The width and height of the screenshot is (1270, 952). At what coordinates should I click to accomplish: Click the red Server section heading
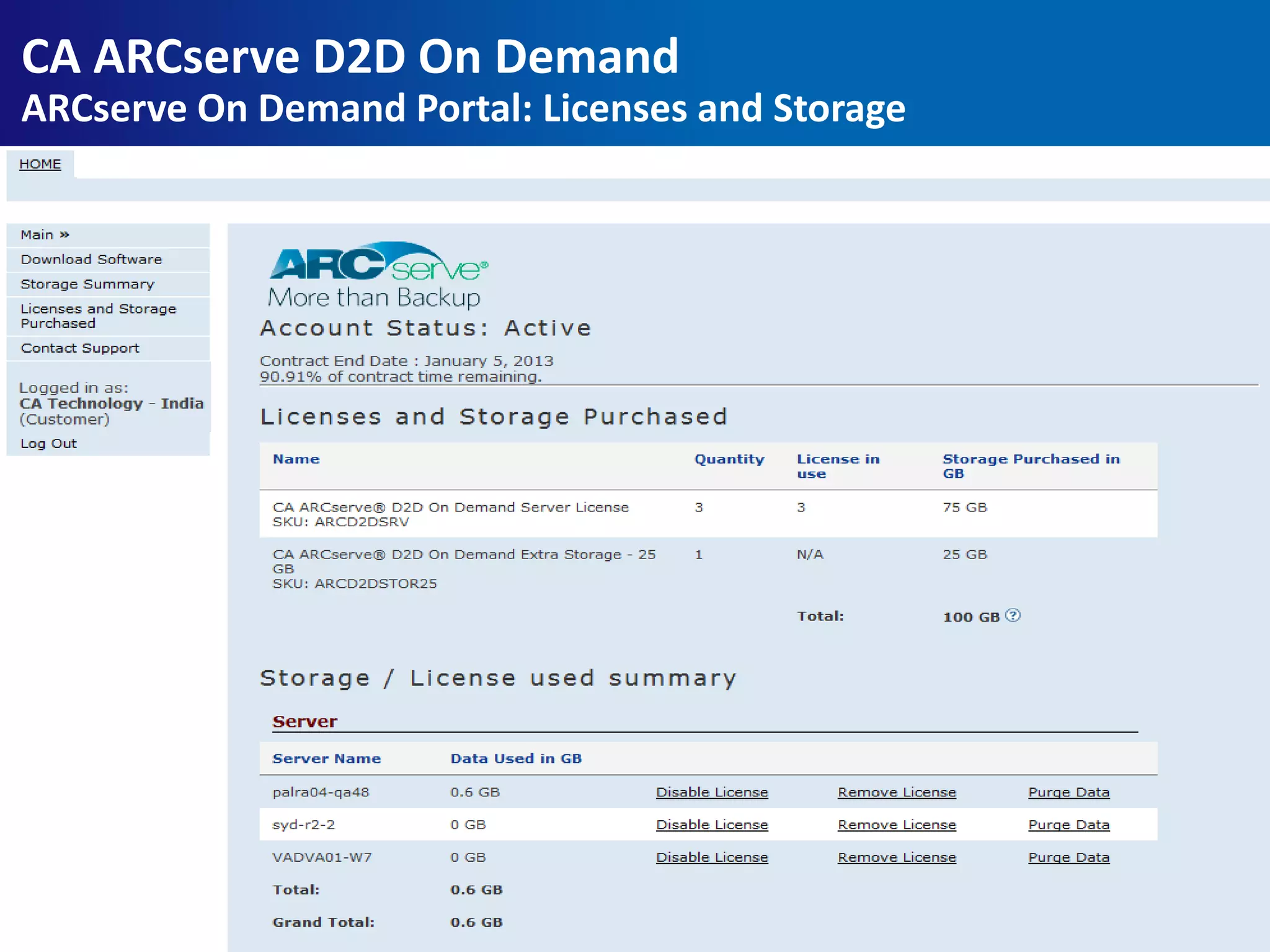click(305, 721)
